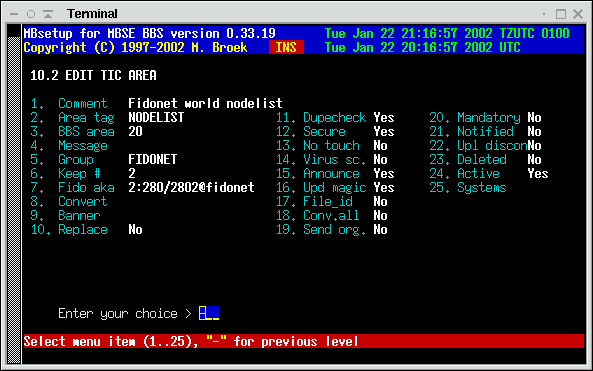Click the 19. Send org. option
593x371 pixels.
(321, 229)
